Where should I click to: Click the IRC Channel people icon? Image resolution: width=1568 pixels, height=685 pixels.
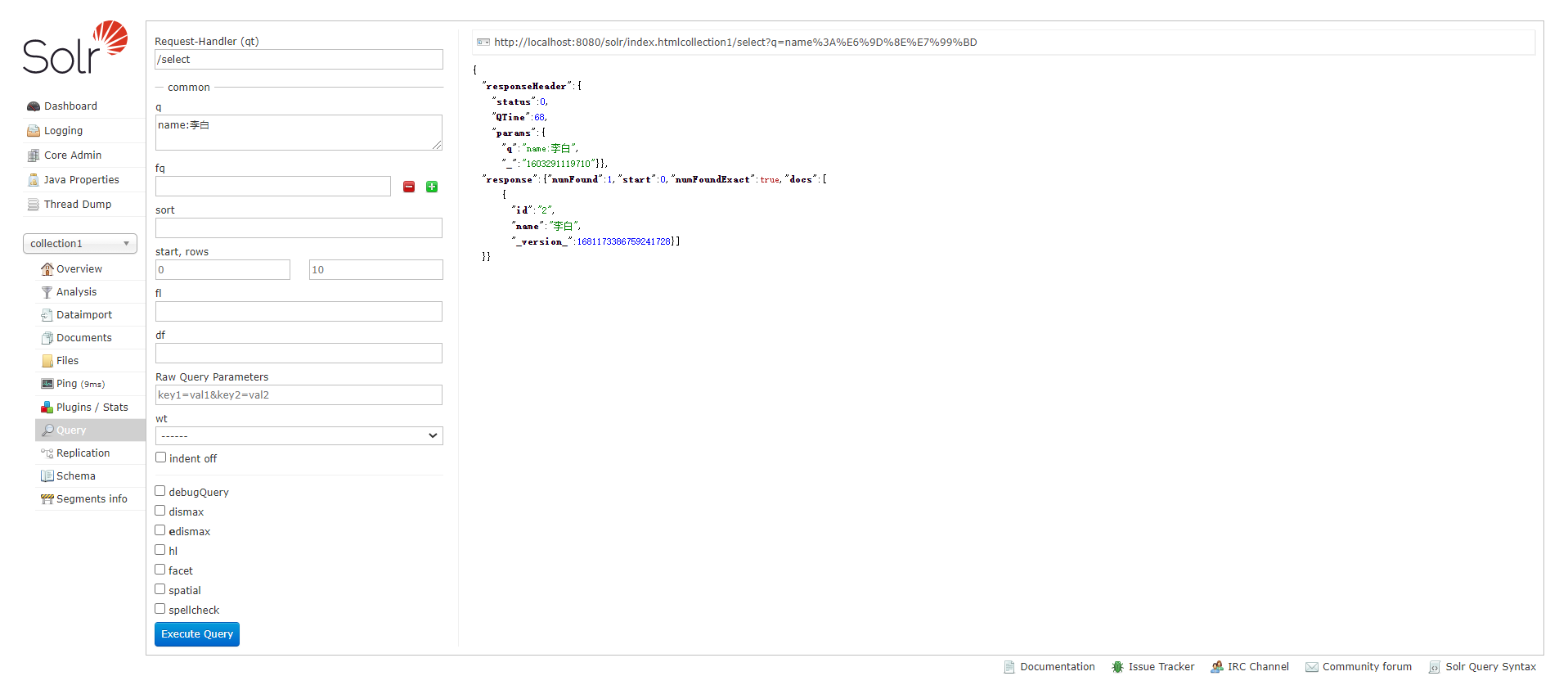pos(1217,667)
